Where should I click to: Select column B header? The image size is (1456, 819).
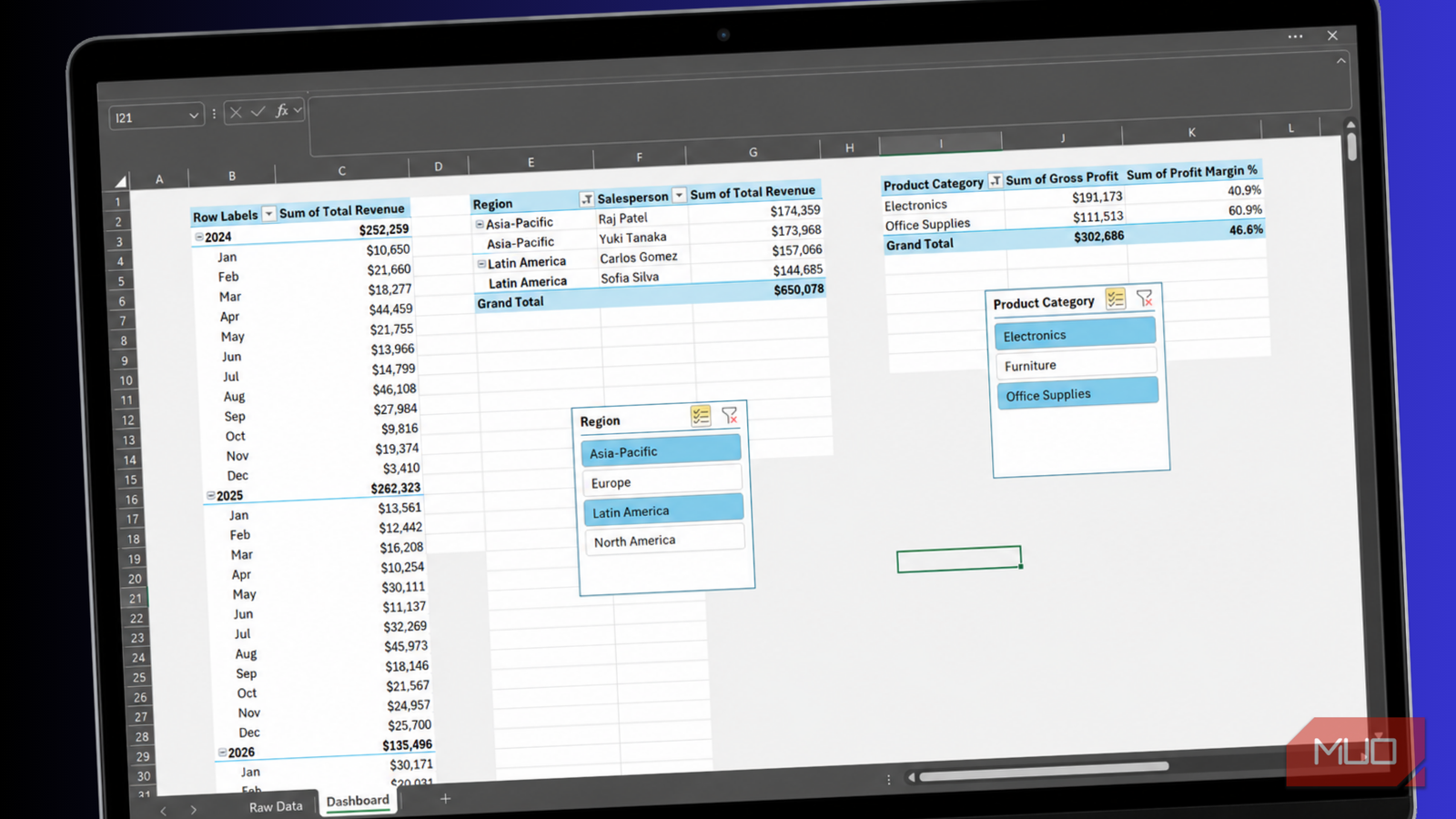click(232, 175)
